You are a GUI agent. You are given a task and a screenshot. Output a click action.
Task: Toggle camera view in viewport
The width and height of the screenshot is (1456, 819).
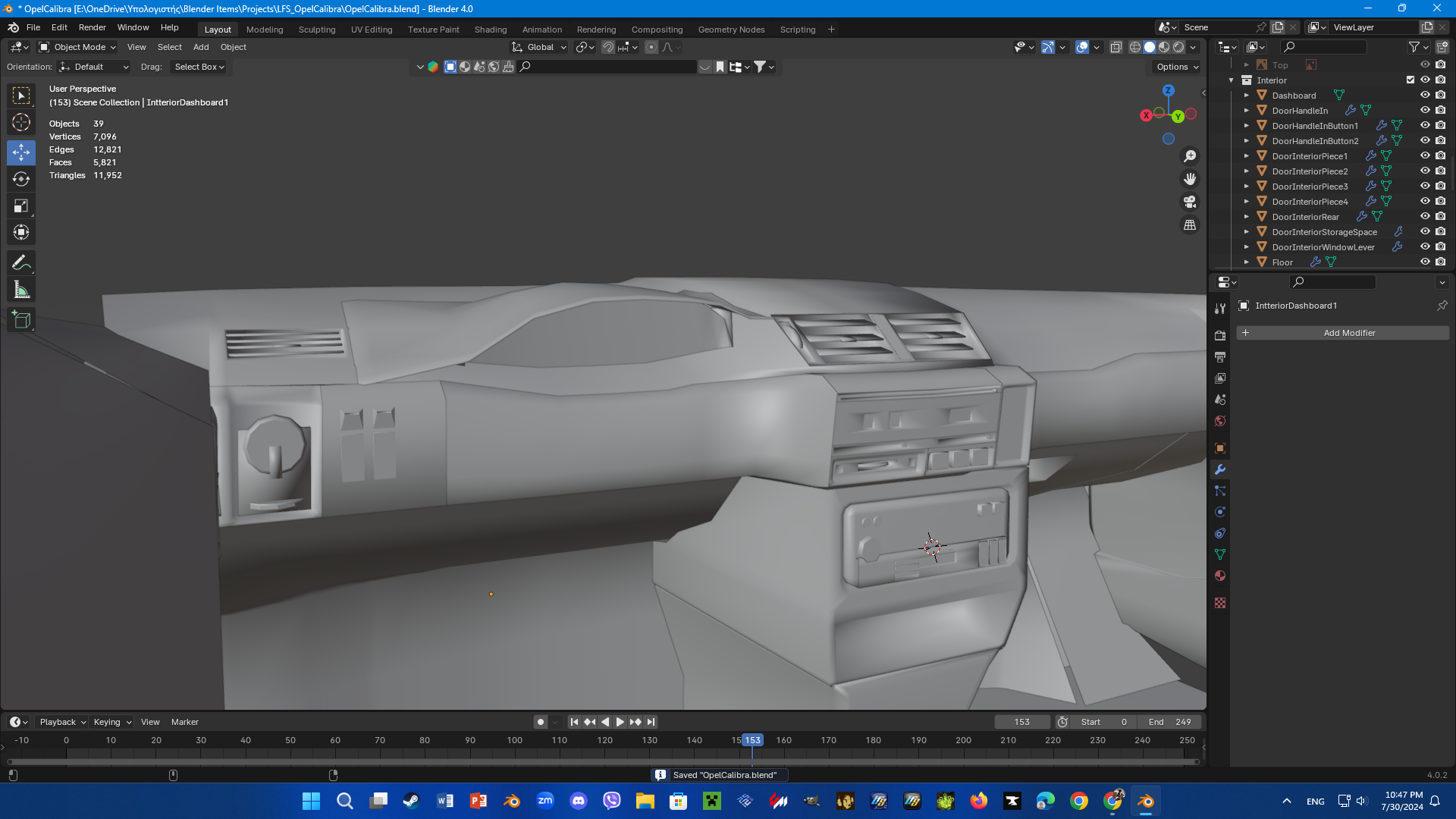[1190, 202]
